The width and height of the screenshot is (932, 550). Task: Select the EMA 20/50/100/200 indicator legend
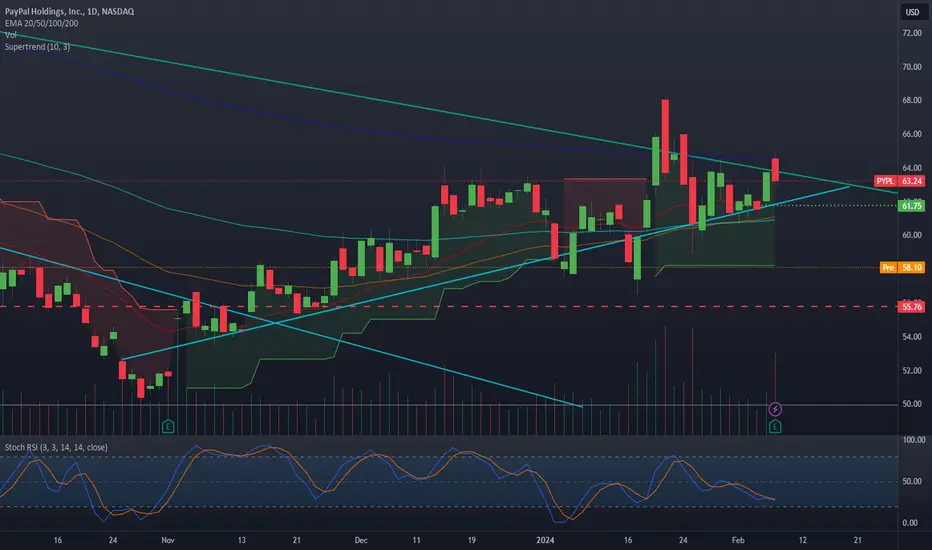point(42,23)
